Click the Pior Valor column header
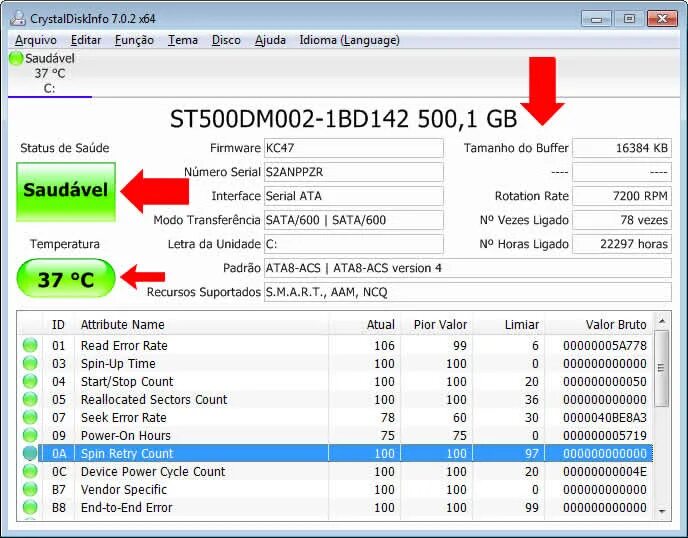Image resolution: width=688 pixels, height=538 pixels. pos(437,325)
